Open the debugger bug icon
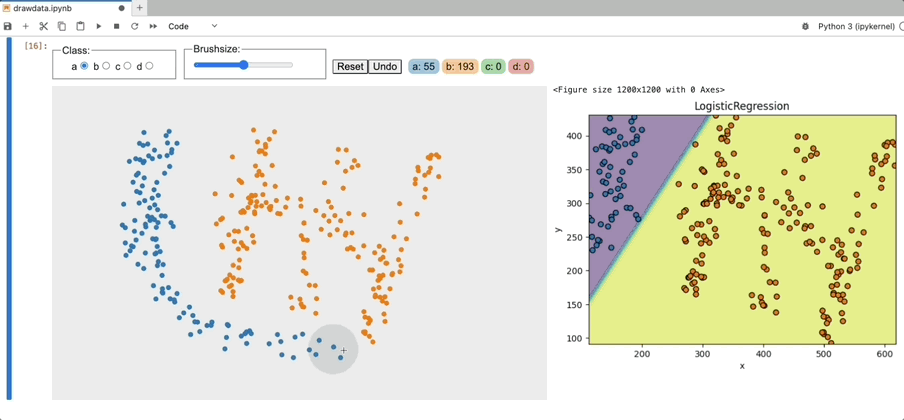This screenshot has height=420, width=904. (x=805, y=27)
